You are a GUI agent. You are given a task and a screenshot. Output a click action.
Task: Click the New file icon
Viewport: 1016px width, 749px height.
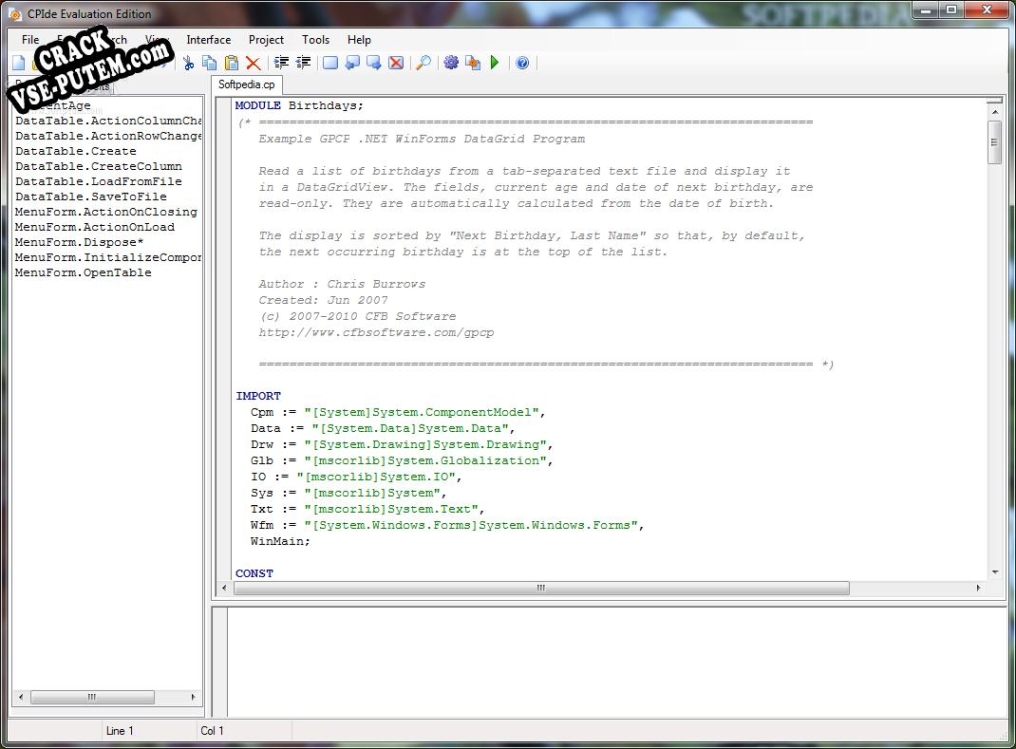(x=19, y=63)
